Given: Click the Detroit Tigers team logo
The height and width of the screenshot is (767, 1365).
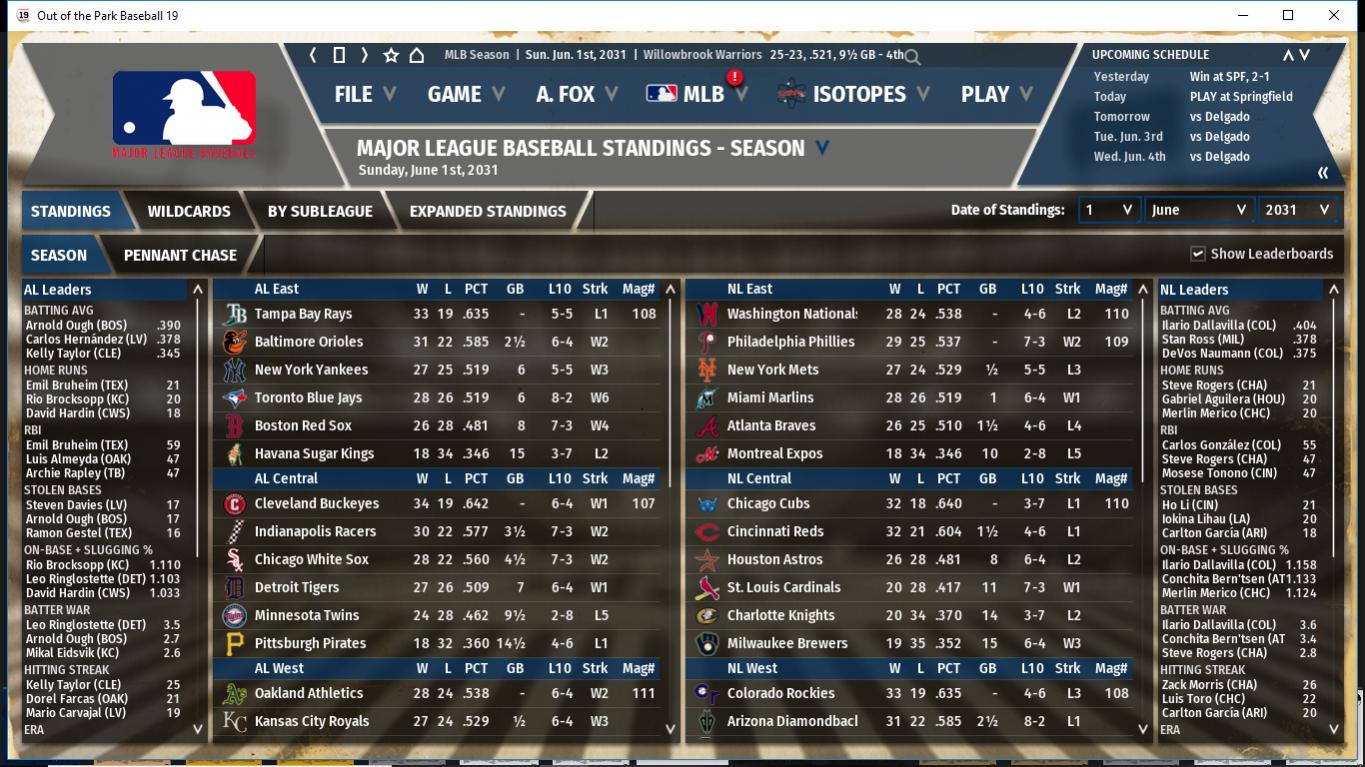Looking at the screenshot, I should pyautogui.click(x=234, y=588).
